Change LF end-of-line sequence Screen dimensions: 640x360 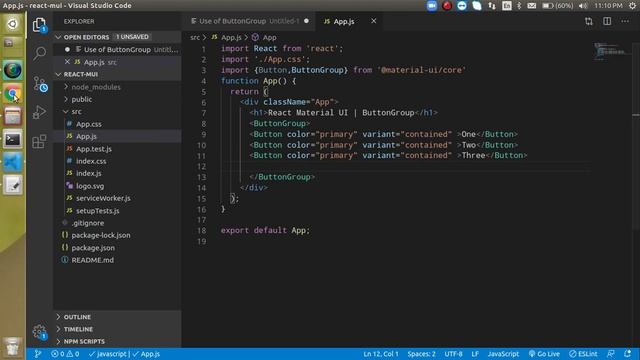tap(475, 354)
